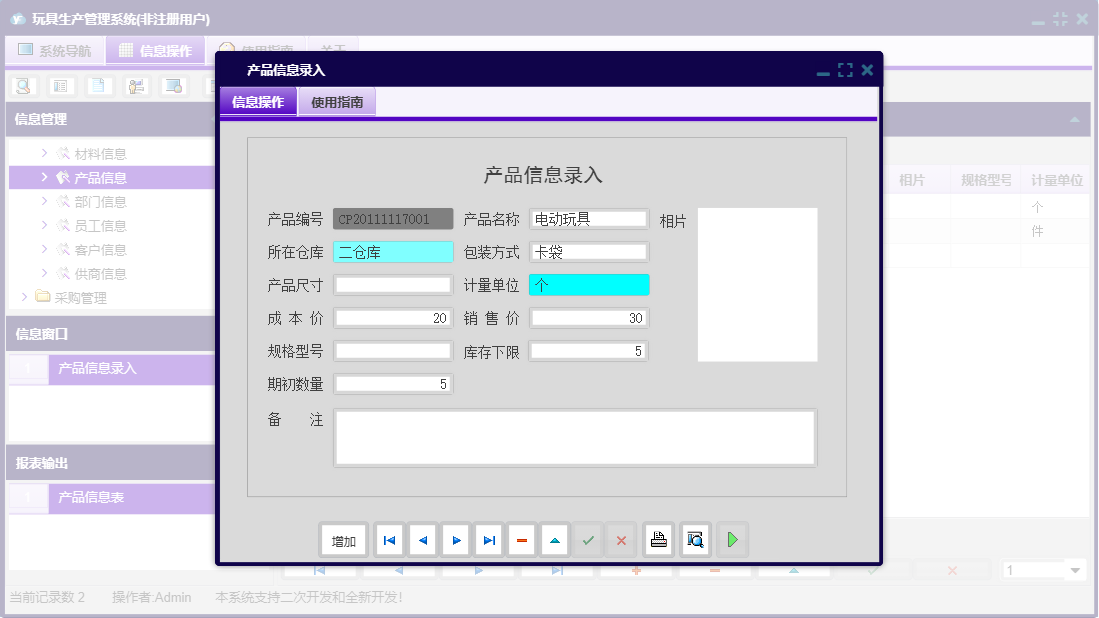Click the delete record minus icon

pyautogui.click(x=522, y=539)
